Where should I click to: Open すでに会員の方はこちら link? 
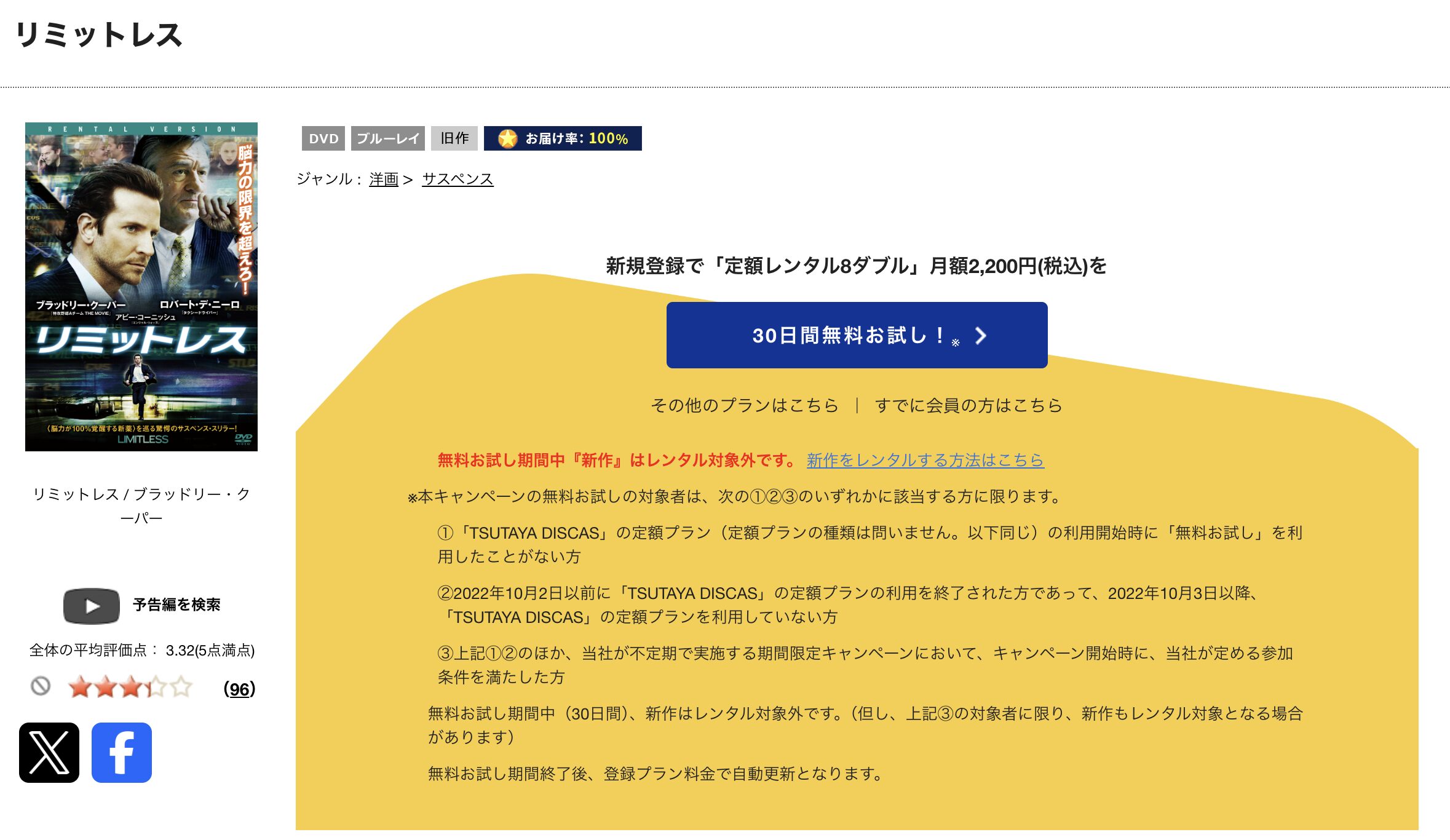coord(969,405)
